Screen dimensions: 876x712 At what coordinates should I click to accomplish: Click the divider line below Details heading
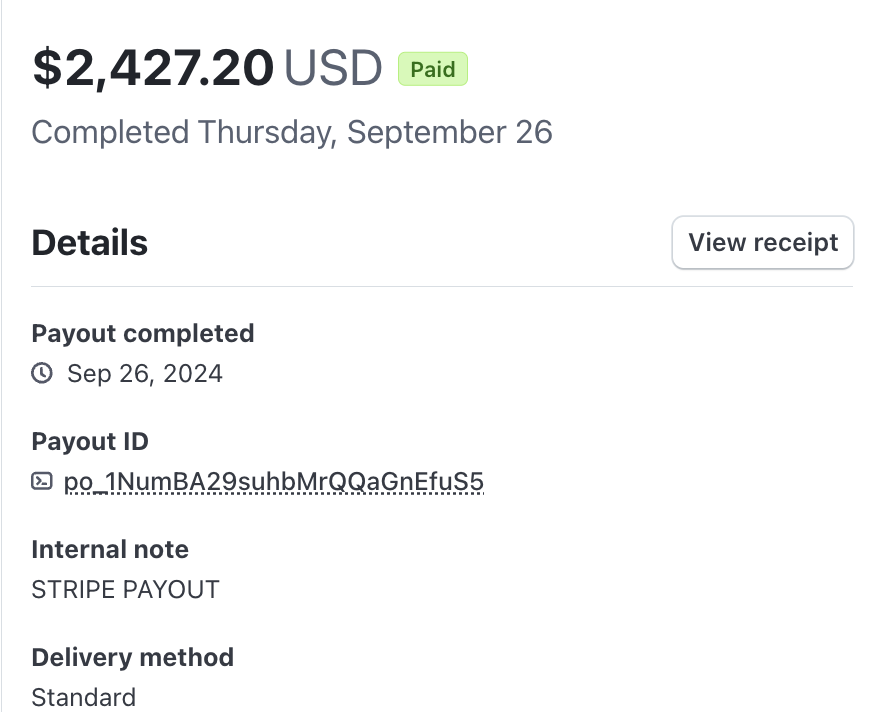point(442,287)
